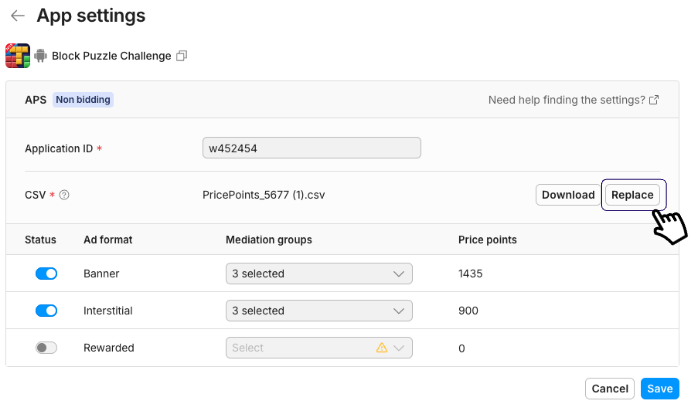Save the app settings

pos(660,389)
